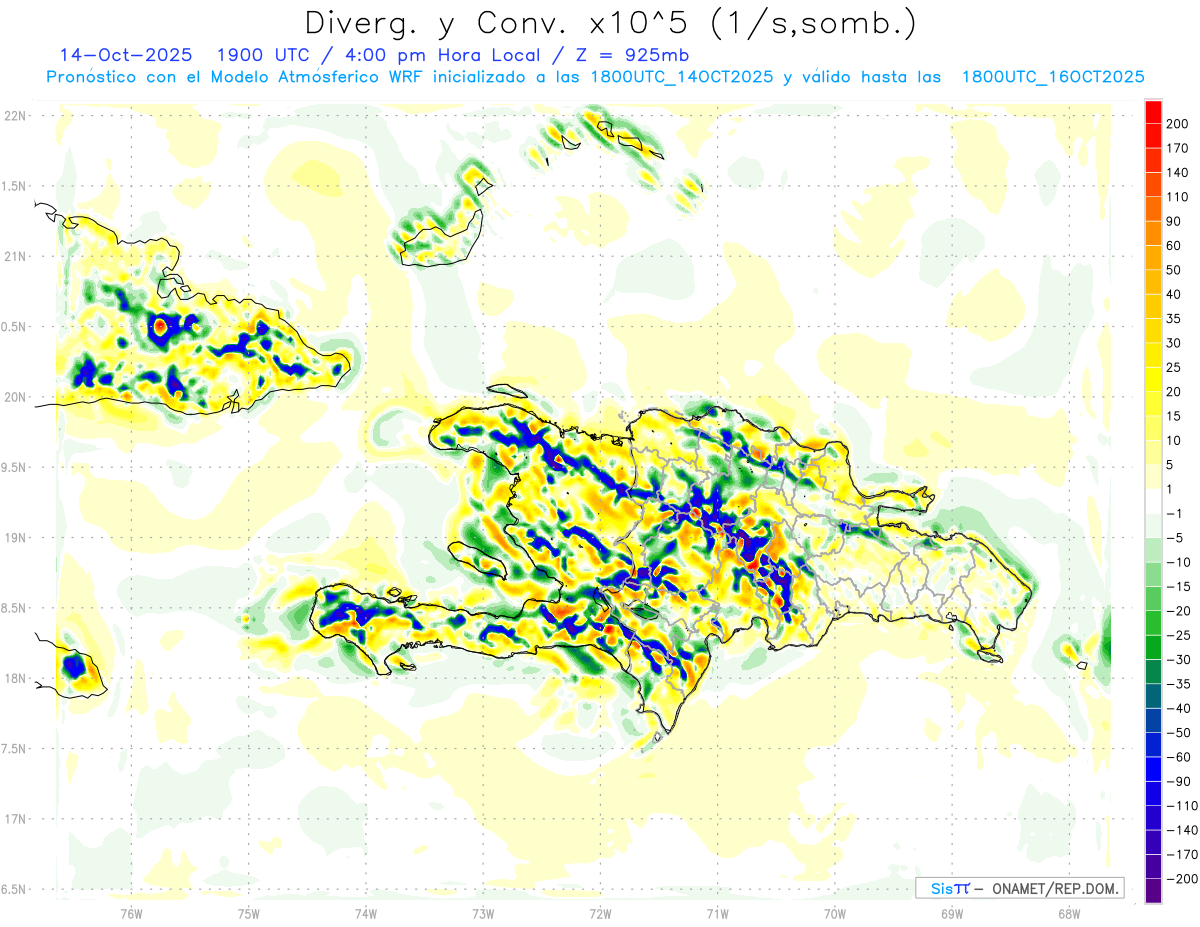
Task: Click the '73W' longitude label
Action: coord(483,912)
